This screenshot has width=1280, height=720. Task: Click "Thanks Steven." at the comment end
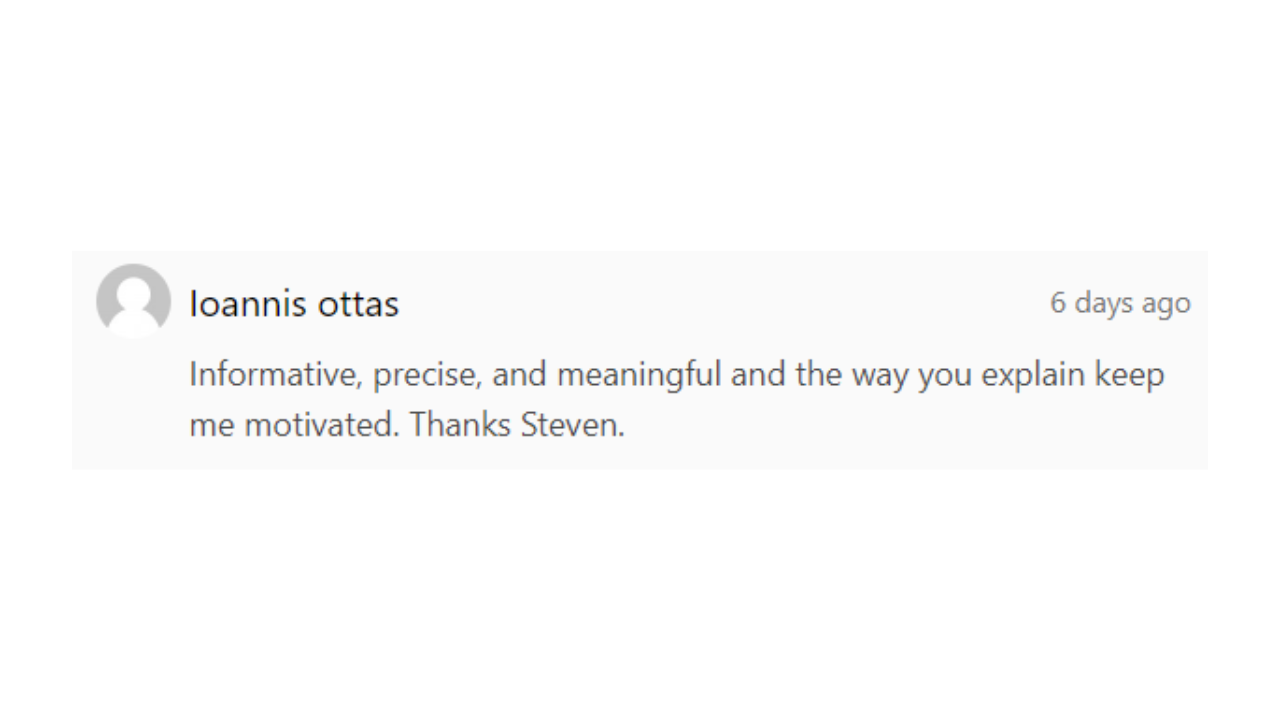[517, 425]
